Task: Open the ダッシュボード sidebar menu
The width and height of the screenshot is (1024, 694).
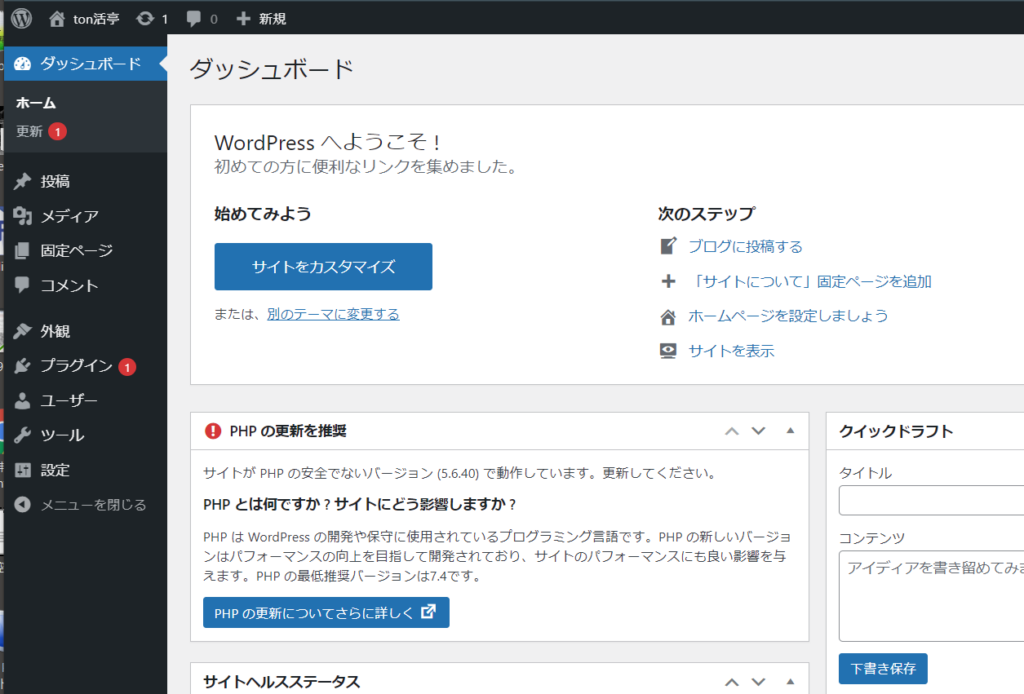Action: [x=86, y=63]
